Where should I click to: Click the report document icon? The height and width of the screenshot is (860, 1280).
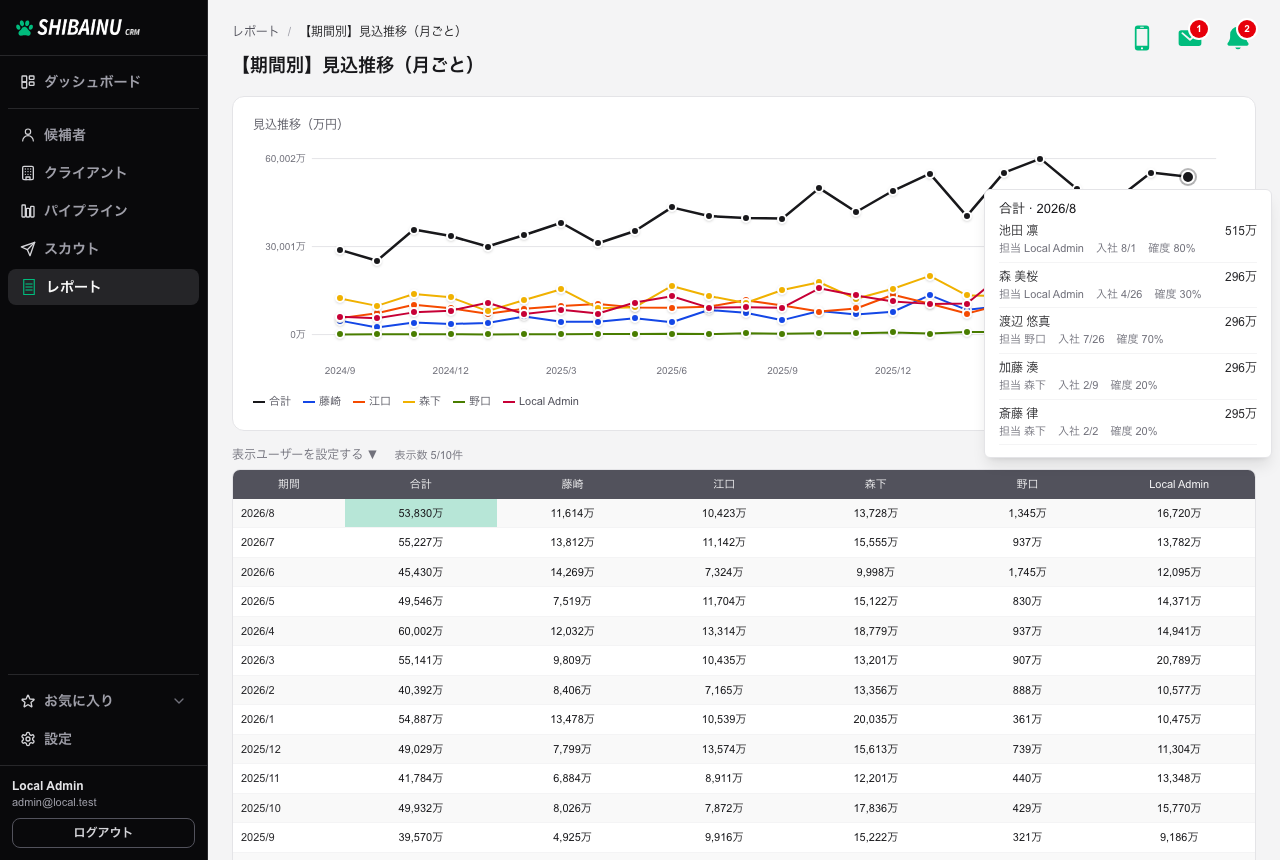[30, 287]
